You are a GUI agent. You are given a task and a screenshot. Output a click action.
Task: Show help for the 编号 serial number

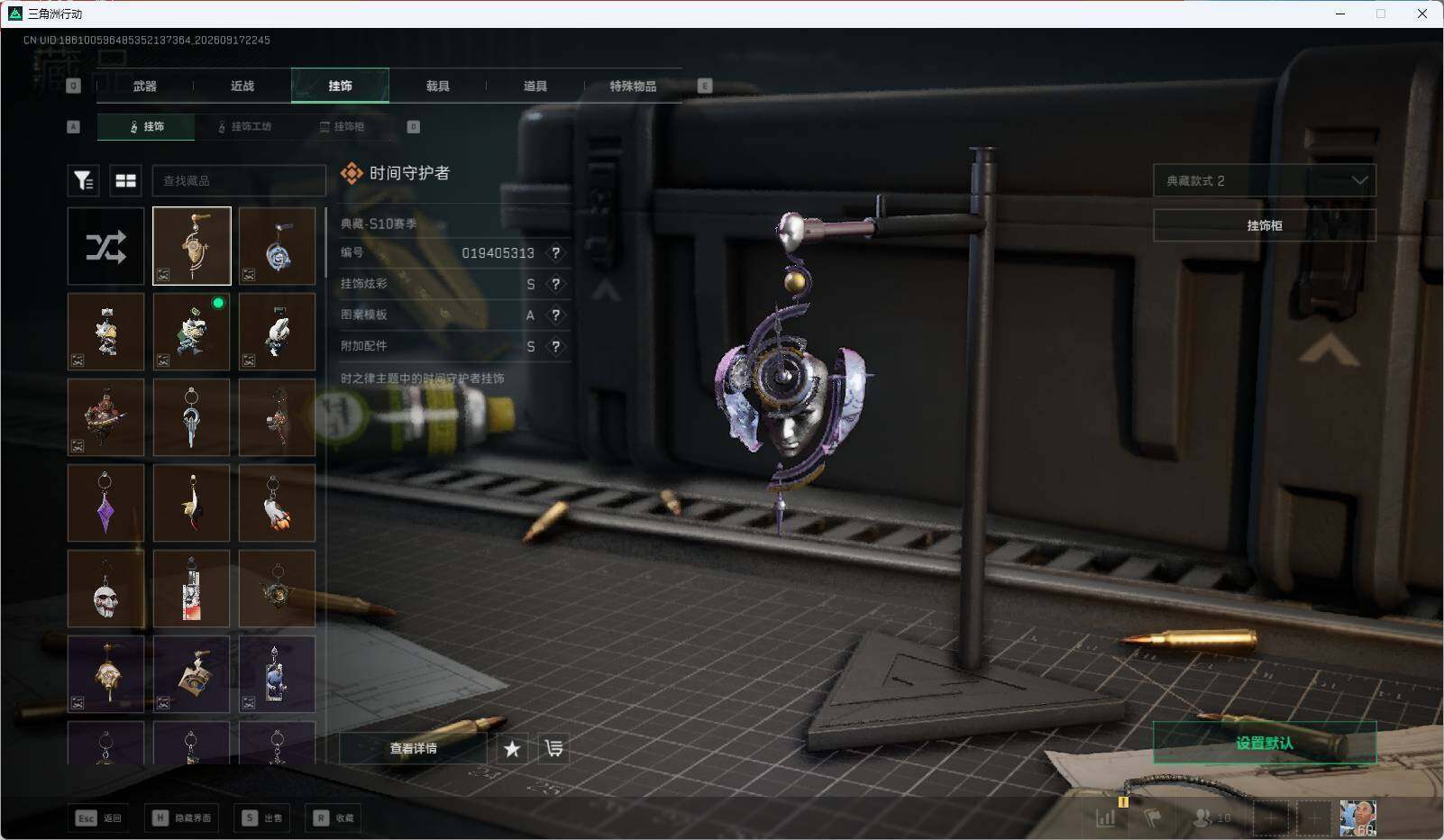(x=556, y=253)
